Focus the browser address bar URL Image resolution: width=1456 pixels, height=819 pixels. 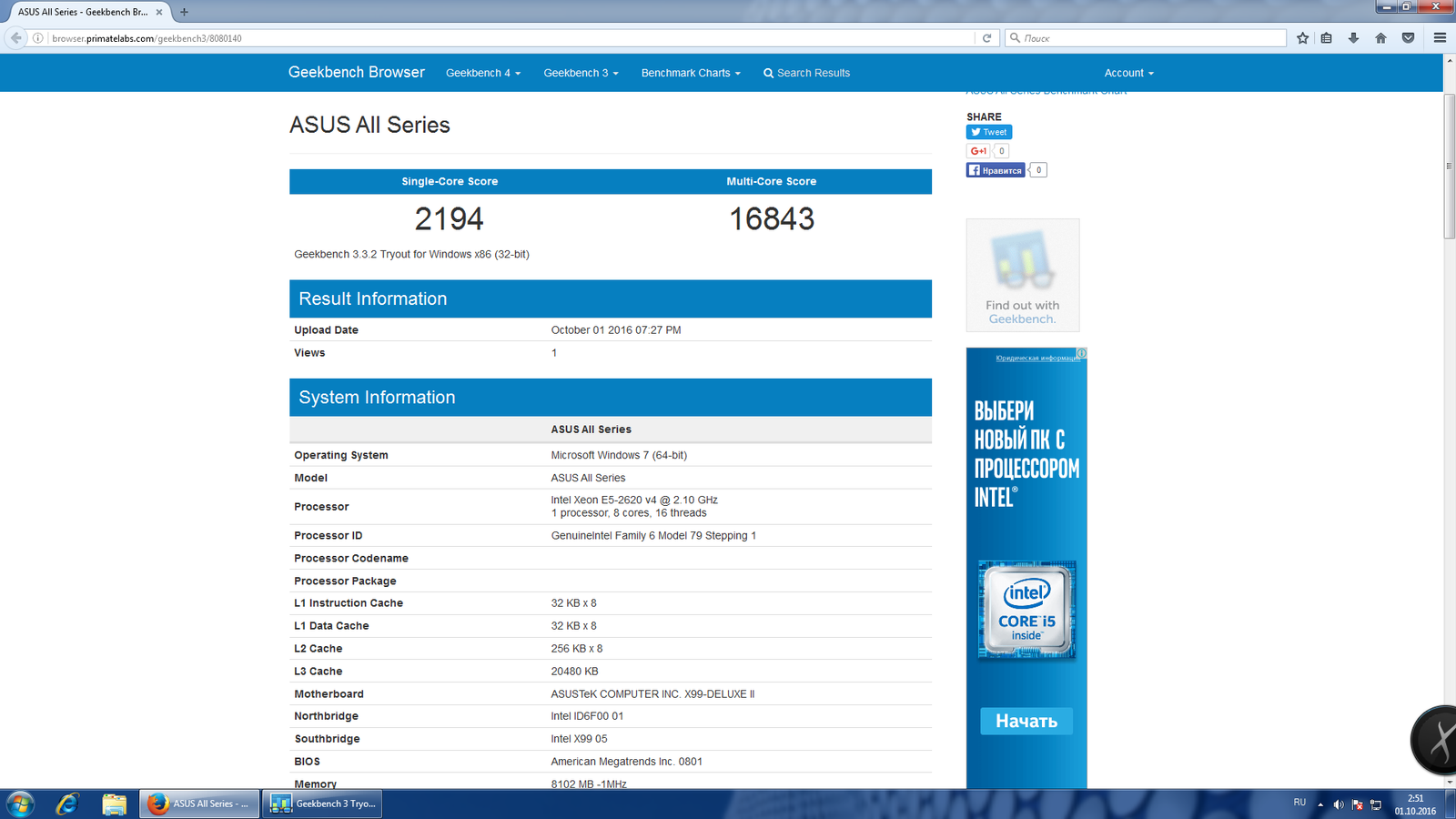(510, 38)
